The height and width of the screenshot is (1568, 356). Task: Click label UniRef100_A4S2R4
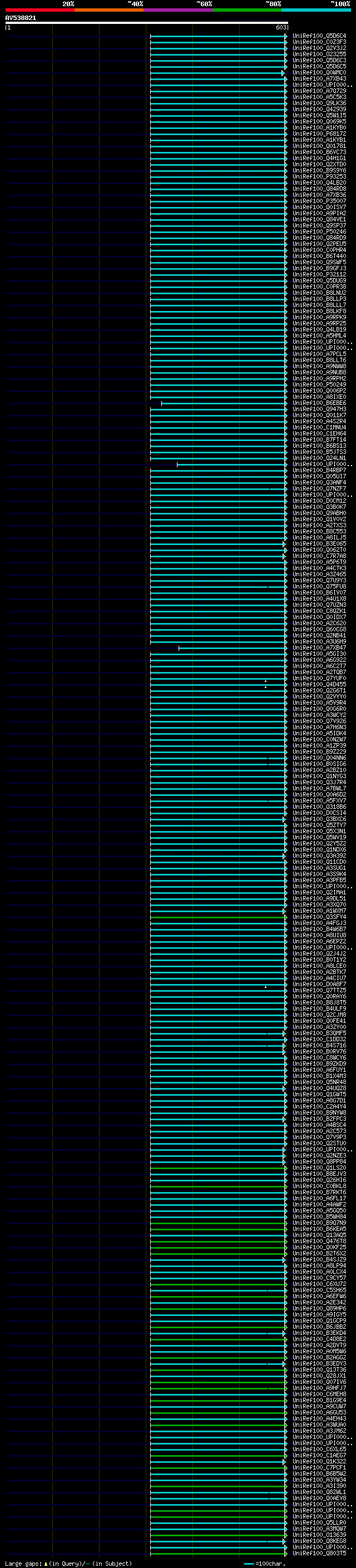point(319,421)
